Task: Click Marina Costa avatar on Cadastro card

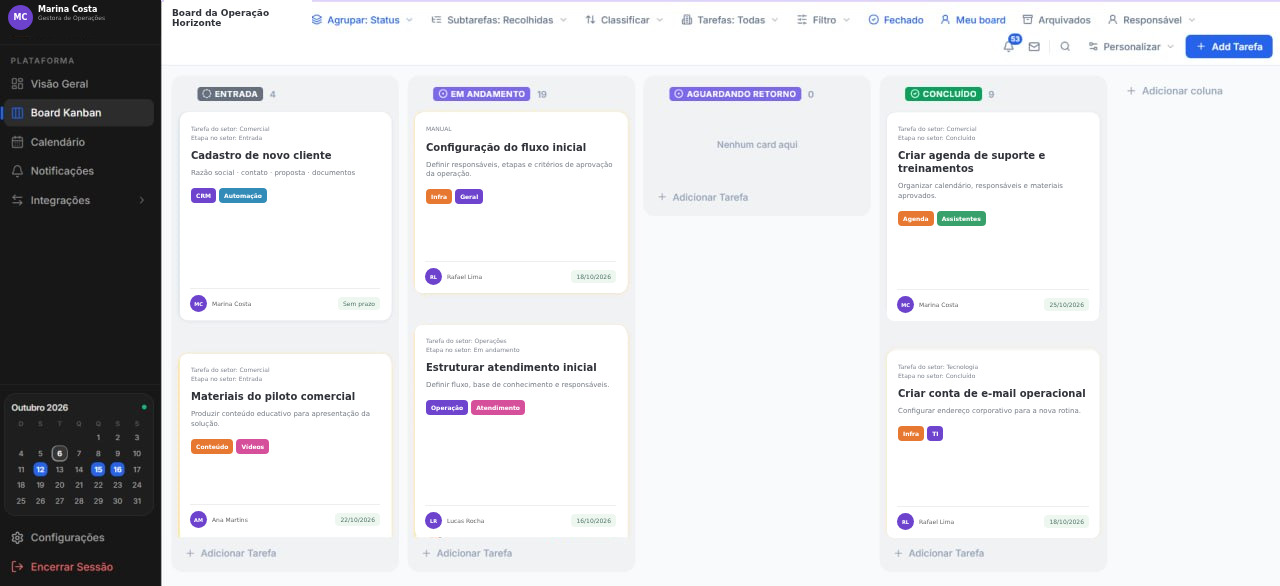Action: pyautogui.click(x=198, y=303)
